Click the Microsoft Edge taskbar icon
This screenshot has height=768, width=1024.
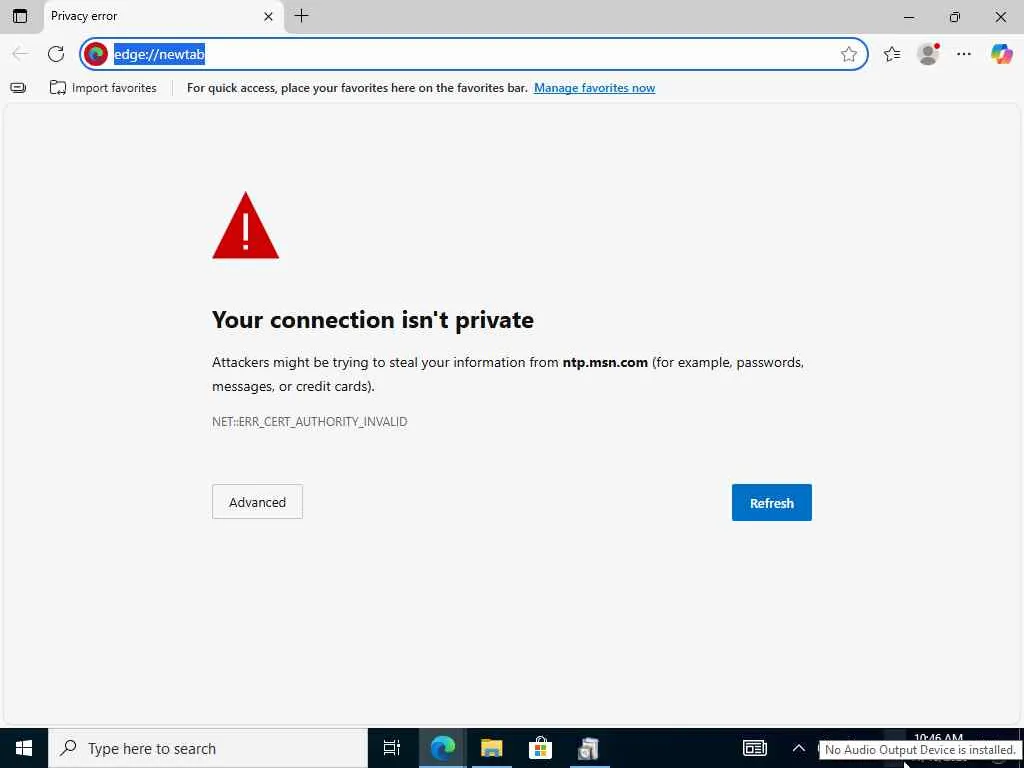pyautogui.click(x=442, y=748)
